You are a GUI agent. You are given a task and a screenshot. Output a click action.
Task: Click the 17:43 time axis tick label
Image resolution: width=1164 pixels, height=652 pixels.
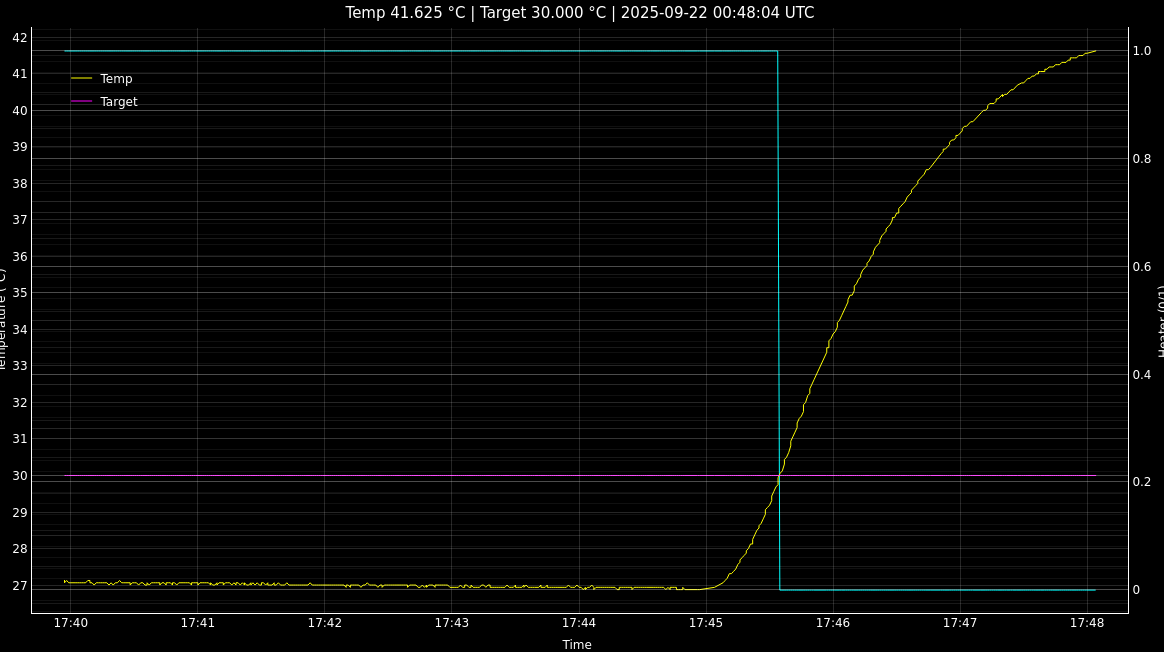click(451, 623)
